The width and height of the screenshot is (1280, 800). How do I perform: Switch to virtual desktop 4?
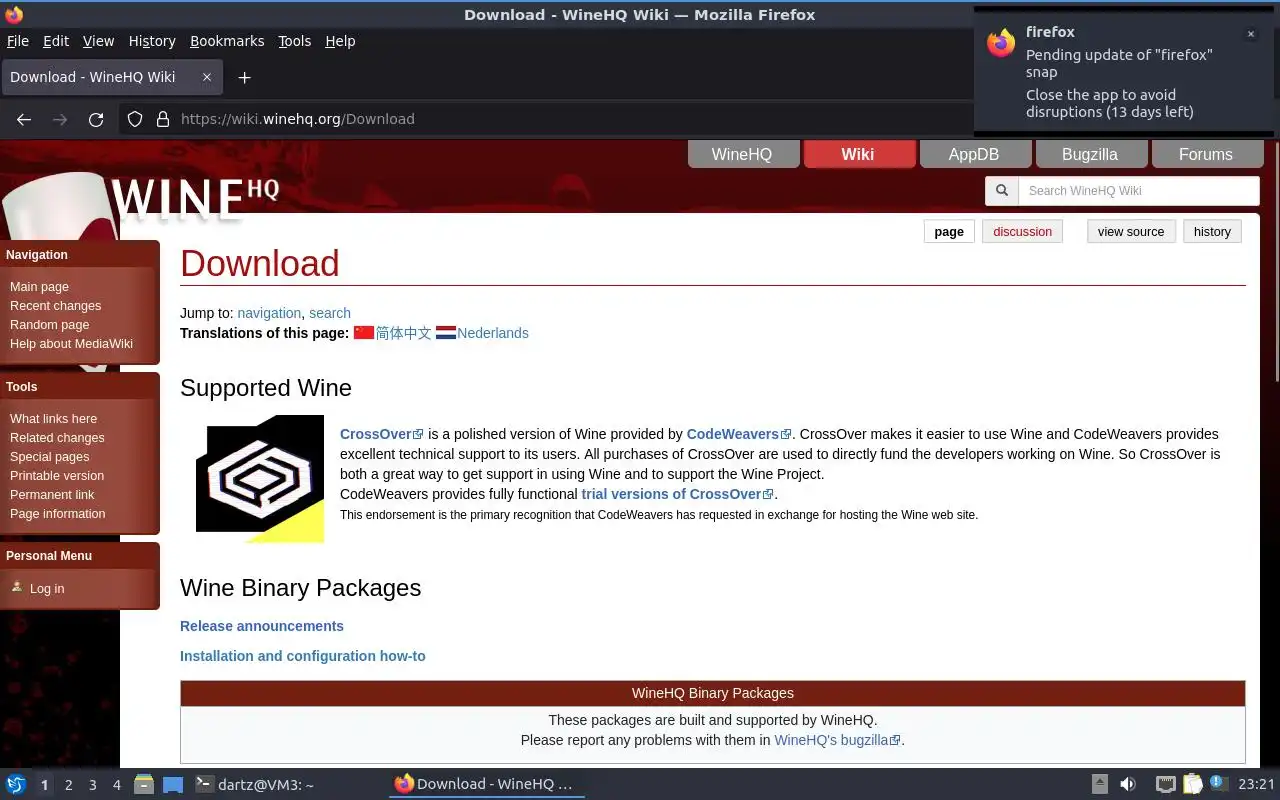pos(117,785)
